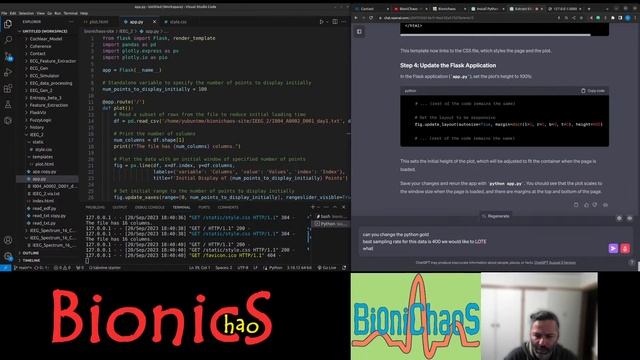Image resolution: width=640 pixels, height=360 pixels.
Task: Open the Edit menu
Action: (13, 13)
